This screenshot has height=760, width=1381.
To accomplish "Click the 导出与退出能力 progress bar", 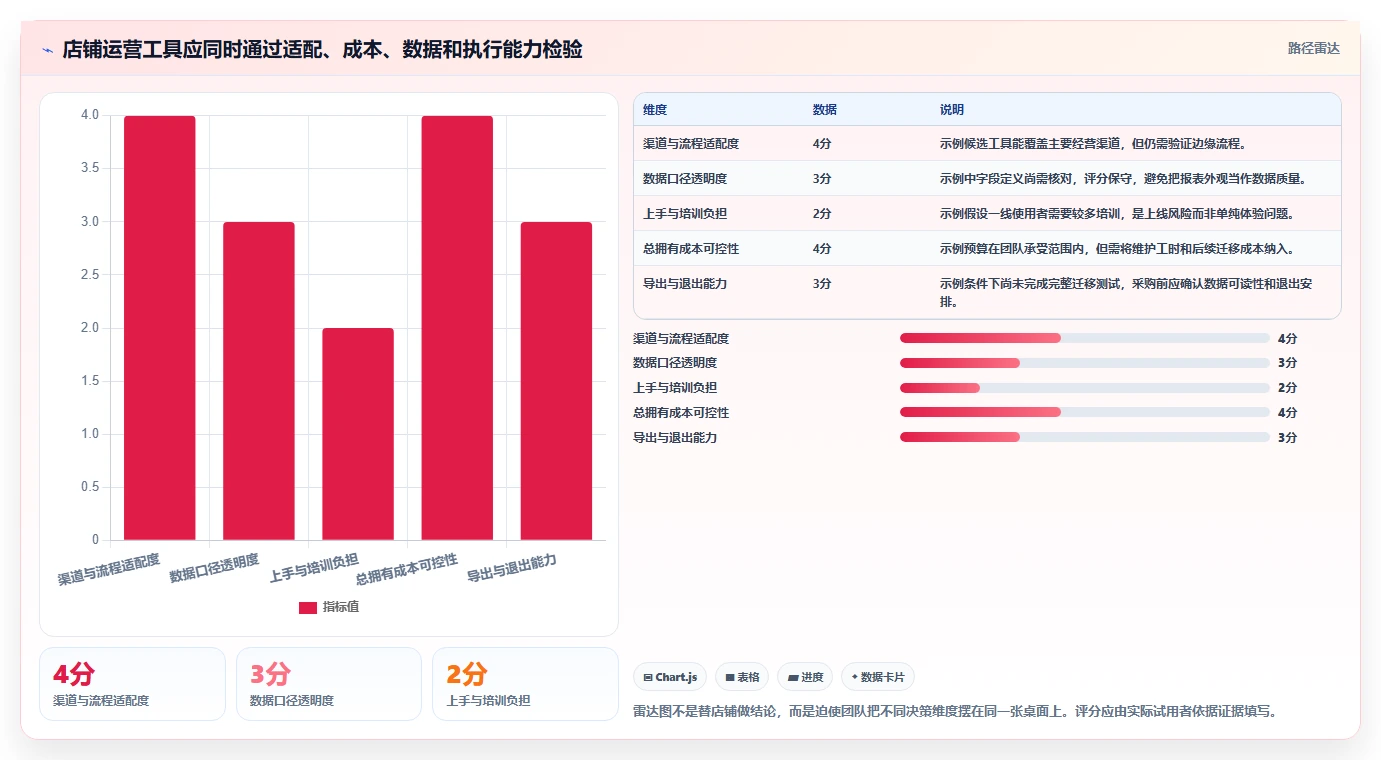I will (x=1085, y=437).
